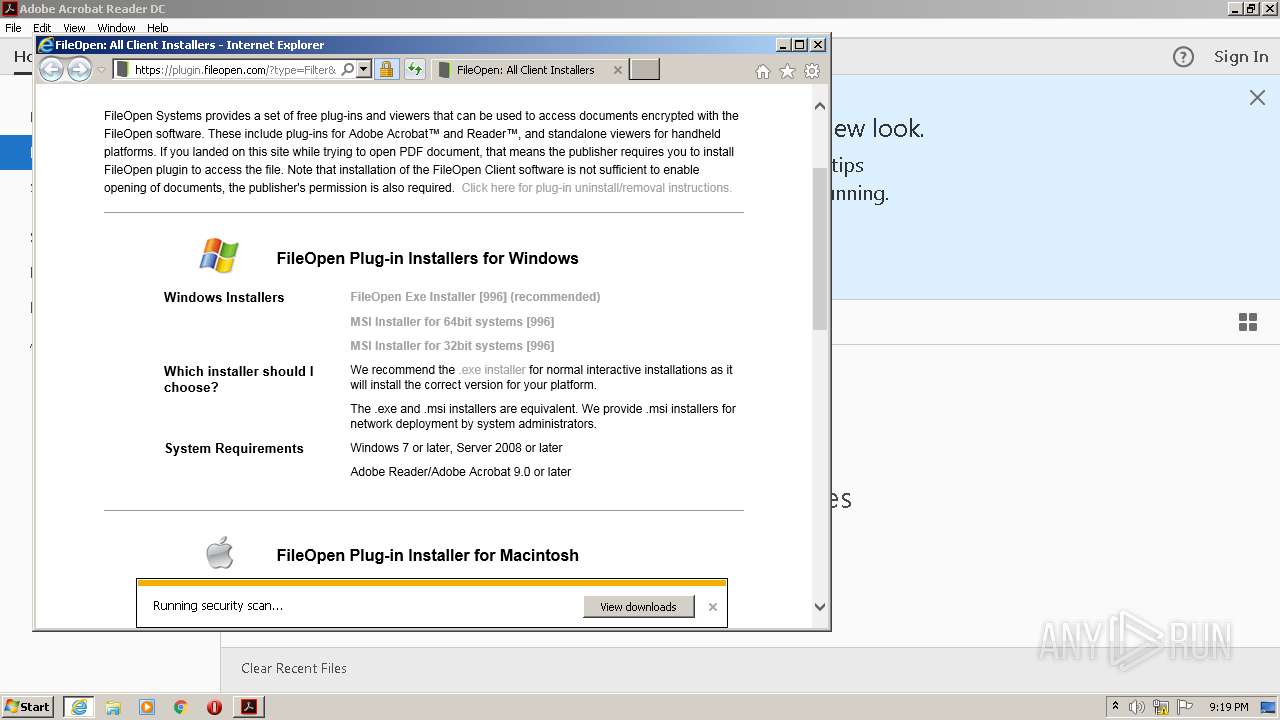Open Acrobat Reader Edit menu
The image size is (1280, 720).
coord(42,28)
